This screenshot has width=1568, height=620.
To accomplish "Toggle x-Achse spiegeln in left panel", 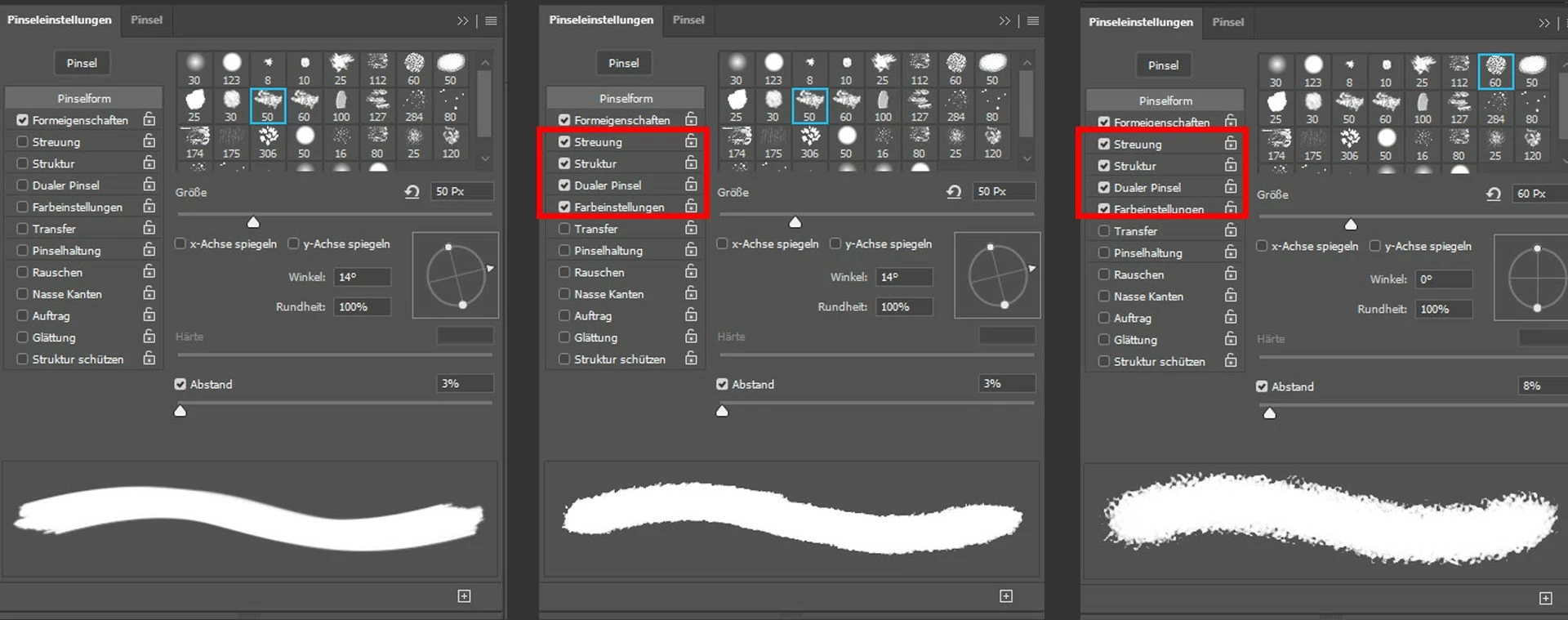I will (x=180, y=243).
